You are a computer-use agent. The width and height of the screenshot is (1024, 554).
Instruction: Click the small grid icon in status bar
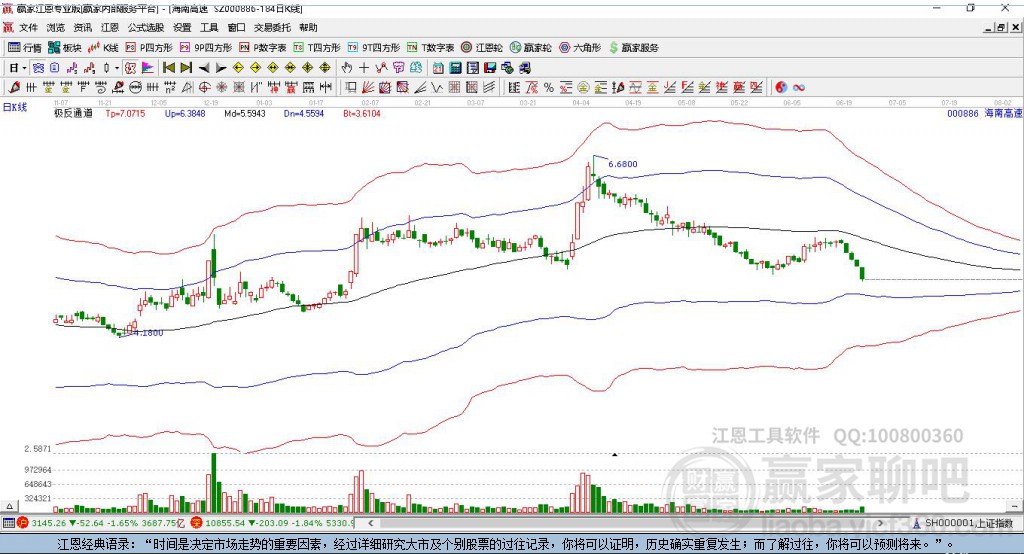pyautogui.click(x=8, y=523)
